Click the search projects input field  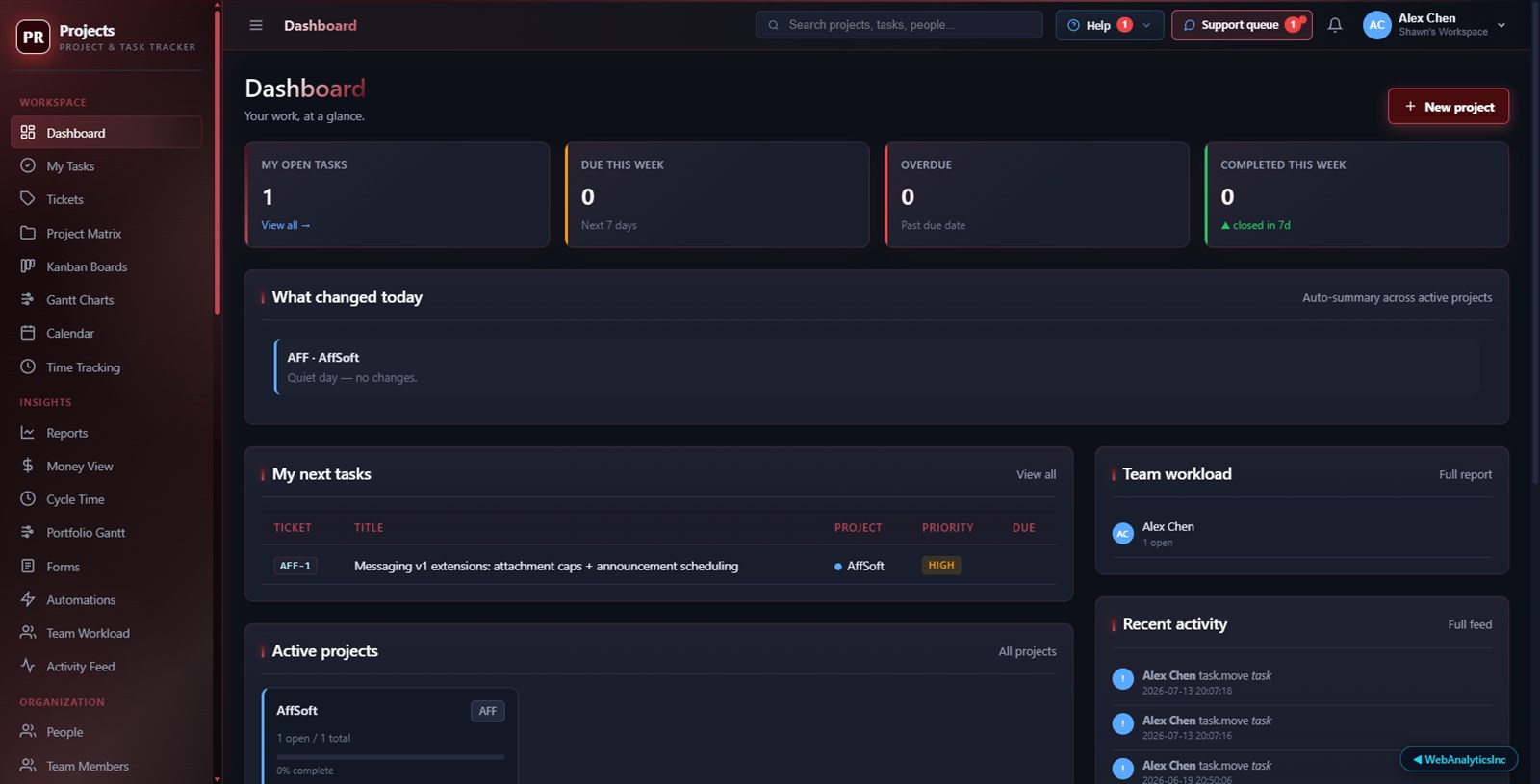tap(899, 25)
